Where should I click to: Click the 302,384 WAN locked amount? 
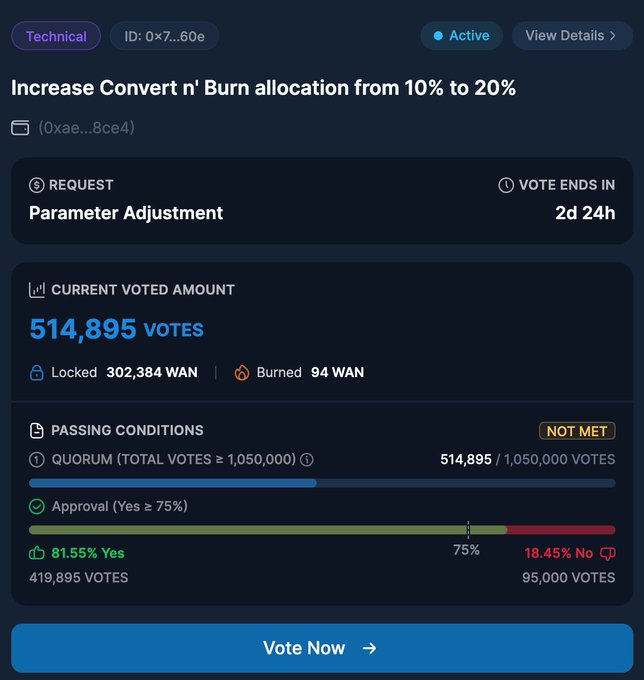point(152,373)
